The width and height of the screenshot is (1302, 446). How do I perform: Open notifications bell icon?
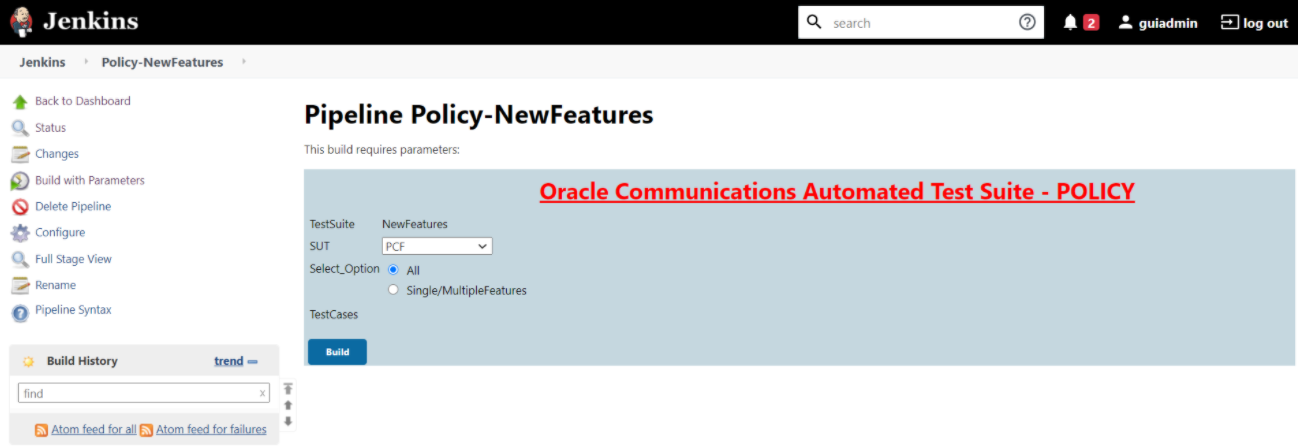pyautogui.click(x=1070, y=22)
